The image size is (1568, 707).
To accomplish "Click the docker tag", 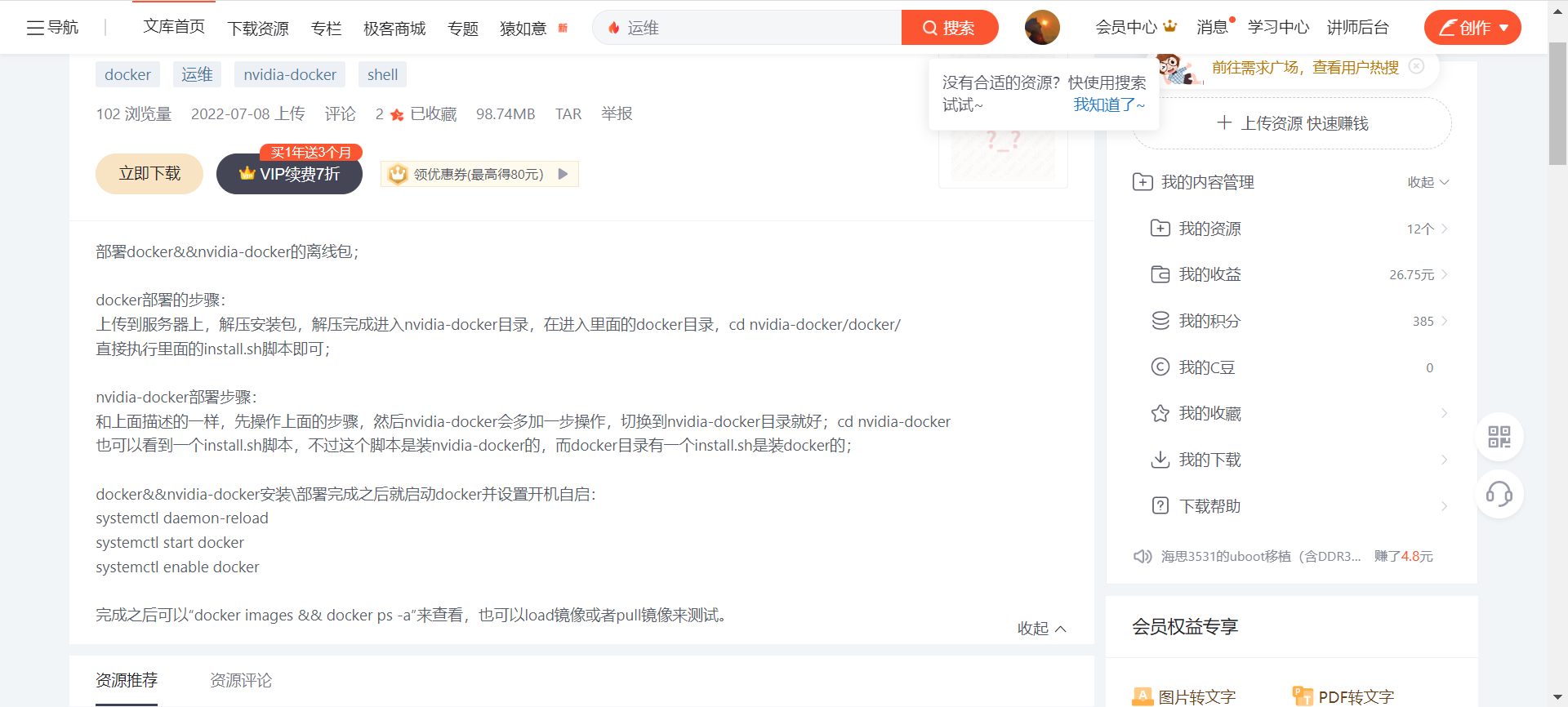I will (x=128, y=74).
